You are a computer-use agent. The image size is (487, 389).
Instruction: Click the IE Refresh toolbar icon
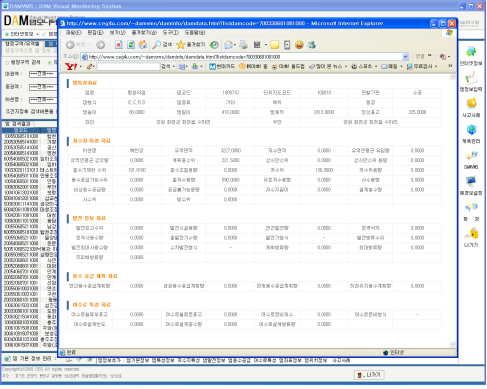131,44
